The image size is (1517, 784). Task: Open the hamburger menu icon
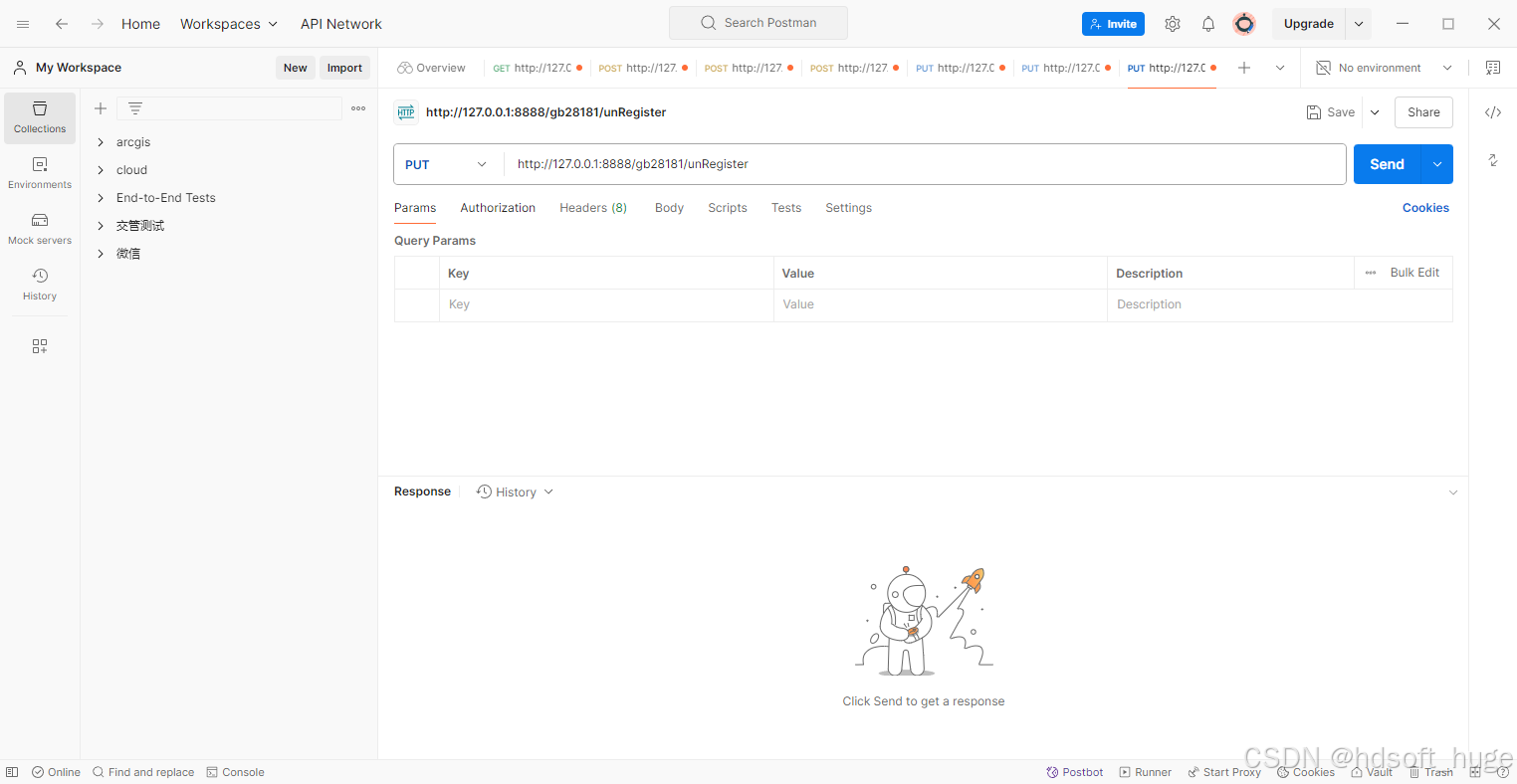tap(23, 24)
